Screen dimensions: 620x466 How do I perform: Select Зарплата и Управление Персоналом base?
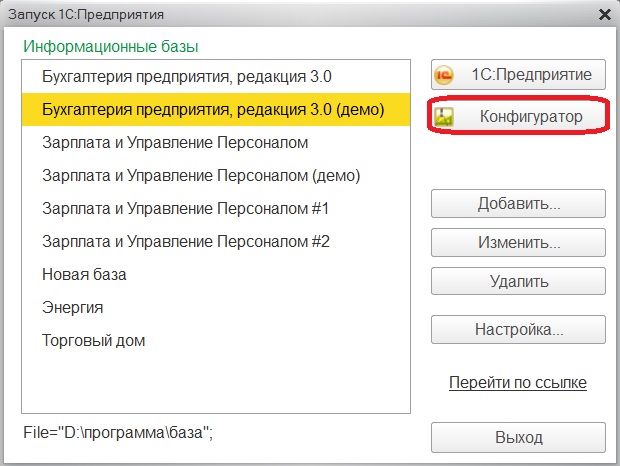click(216, 143)
